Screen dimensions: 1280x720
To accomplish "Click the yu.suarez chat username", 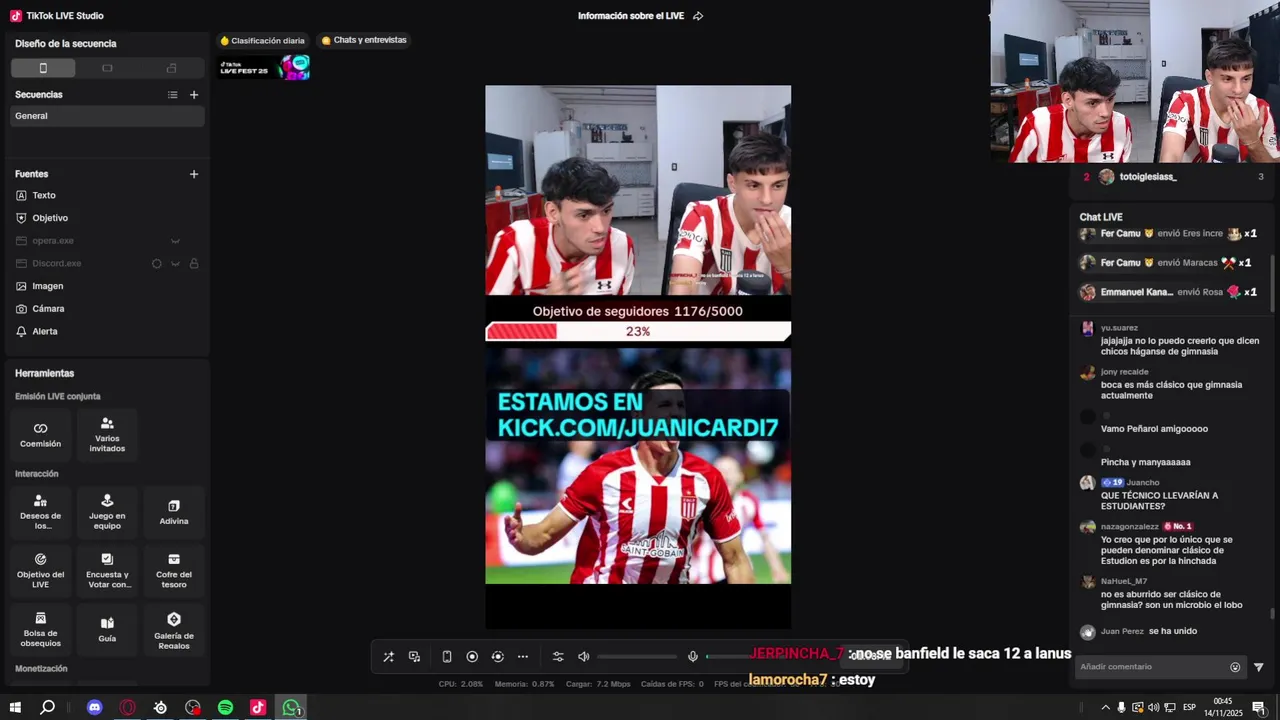I will [1119, 328].
